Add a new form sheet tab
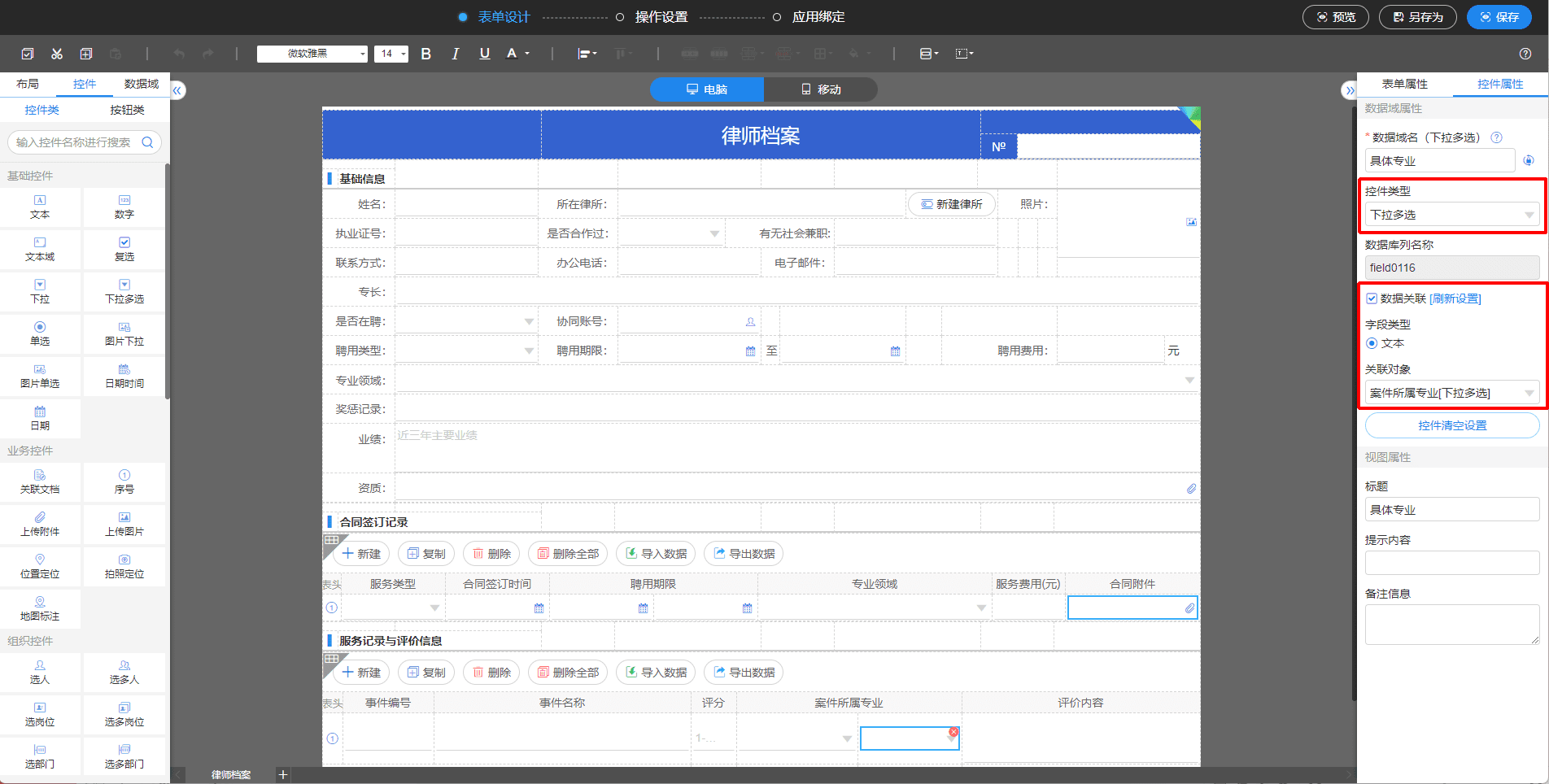The width and height of the screenshot is (1549, 784). pos(283,774)
